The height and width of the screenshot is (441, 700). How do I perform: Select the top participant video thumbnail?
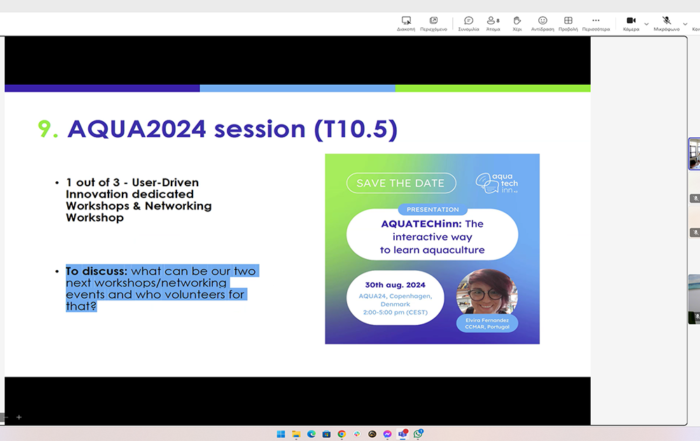point(694,154)
